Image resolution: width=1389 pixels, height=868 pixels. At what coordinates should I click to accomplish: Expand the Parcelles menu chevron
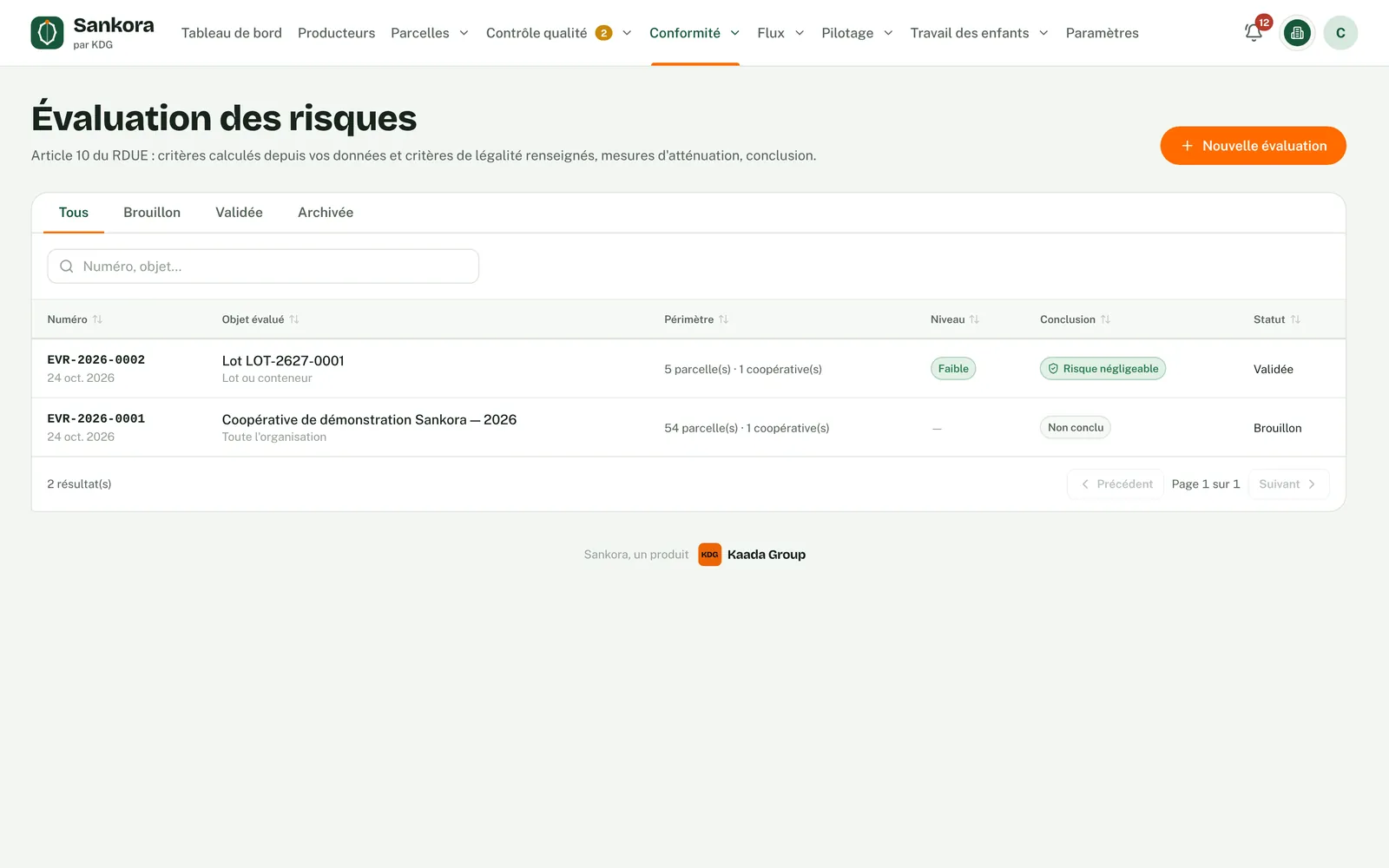pyautogui.click(x=464, y=33)
